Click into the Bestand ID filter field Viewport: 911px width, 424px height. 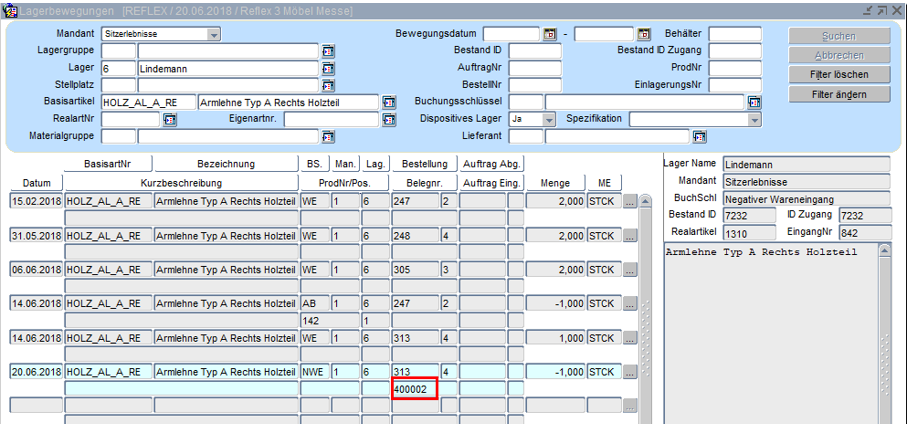tap(535, 51)
